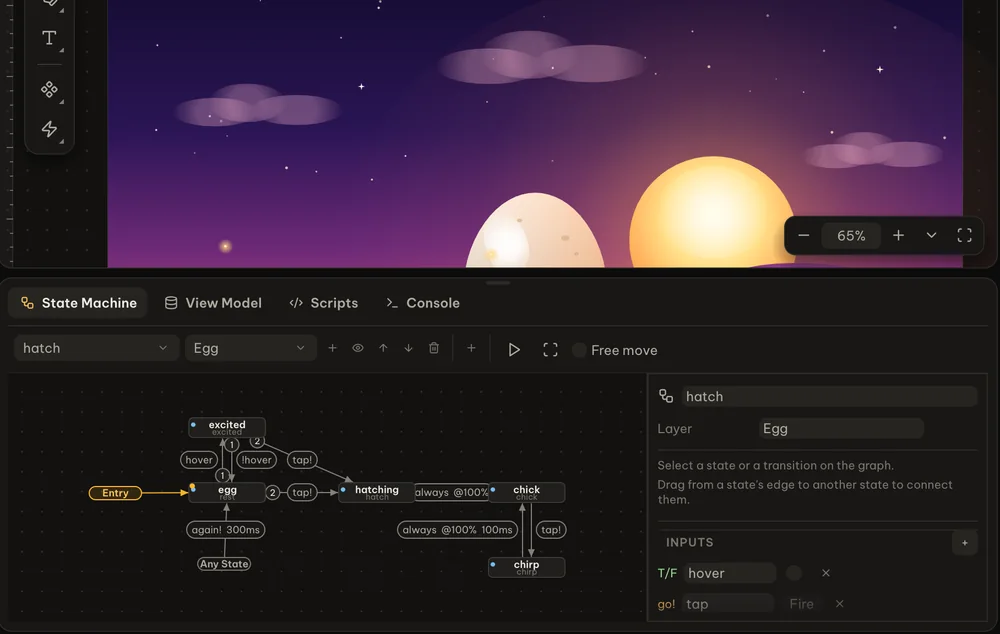
Task: Select the lightning bolt interactions tool
Action: click(49, 129)
